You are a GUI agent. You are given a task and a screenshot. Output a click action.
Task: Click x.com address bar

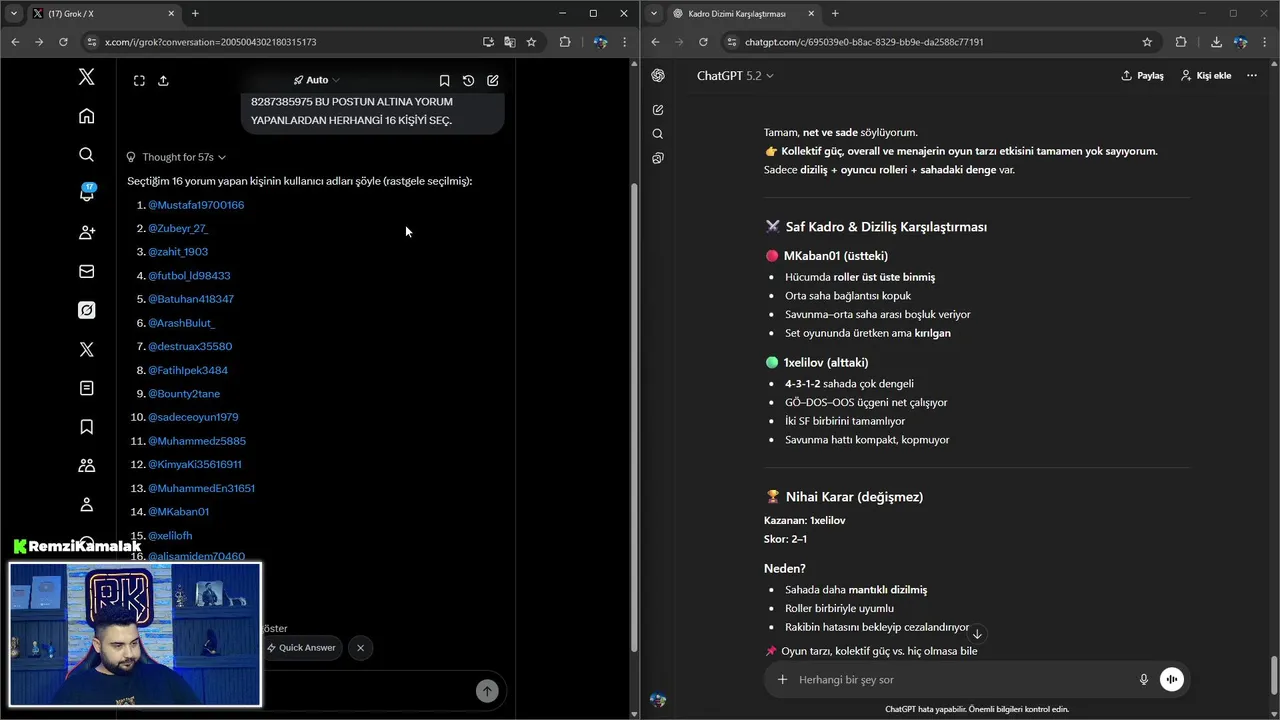coord(280,42)
